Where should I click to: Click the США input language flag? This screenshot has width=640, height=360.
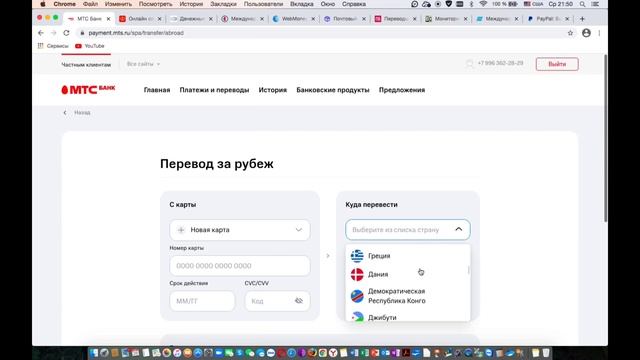pos(527,4)
